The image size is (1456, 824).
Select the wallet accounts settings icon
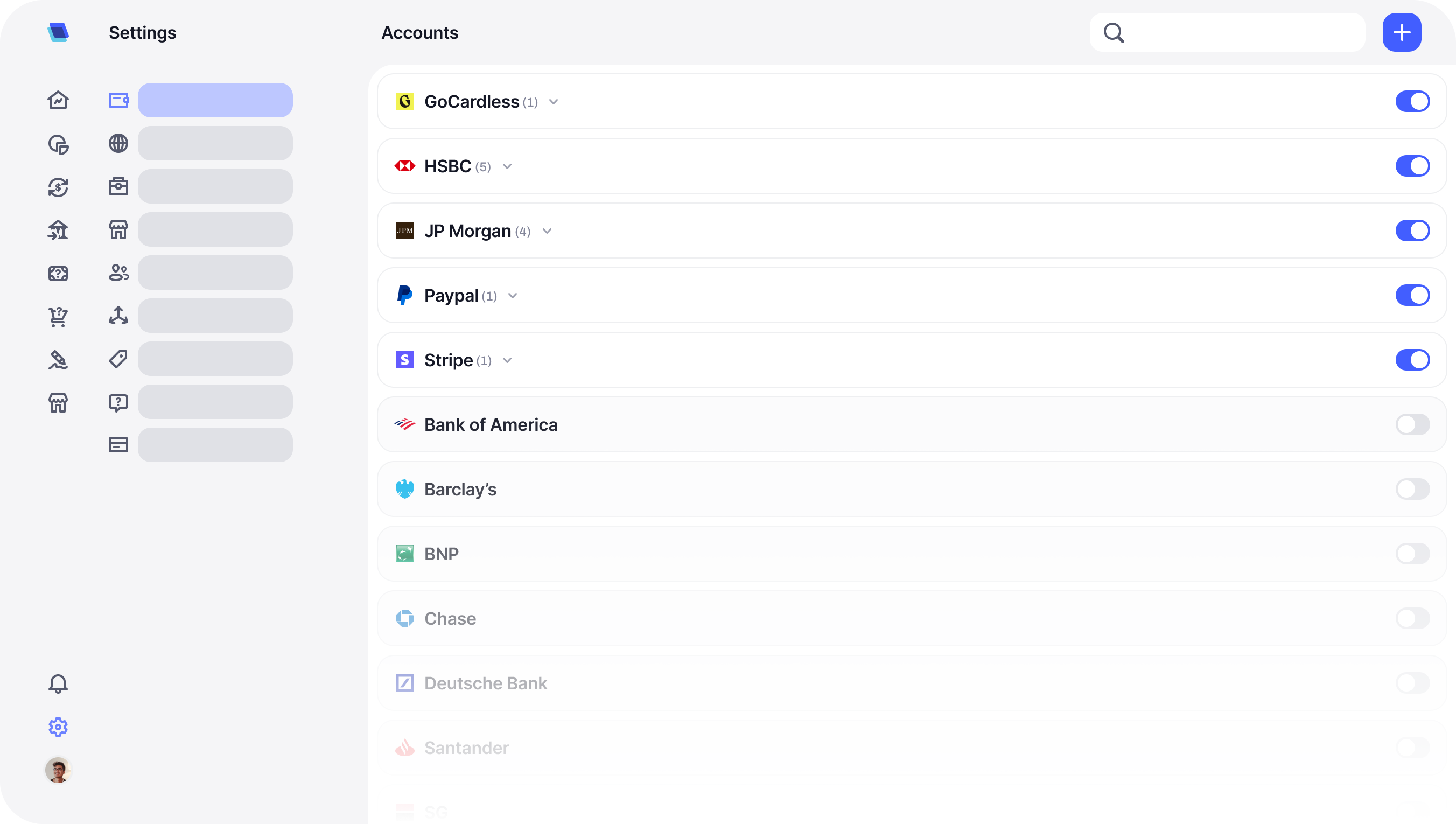[x=118, y=100]
